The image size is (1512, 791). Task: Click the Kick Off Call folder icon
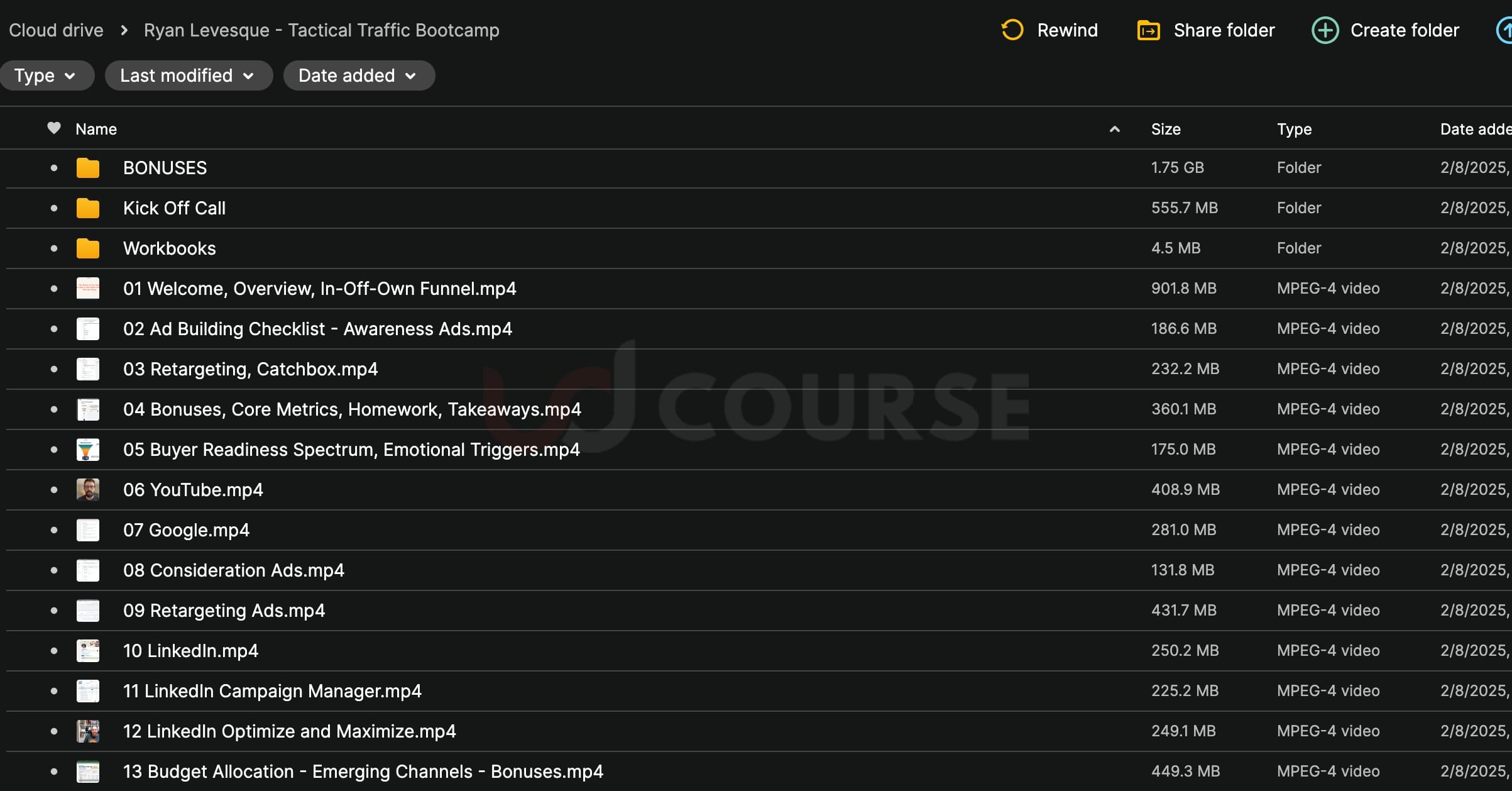point(88,208)
